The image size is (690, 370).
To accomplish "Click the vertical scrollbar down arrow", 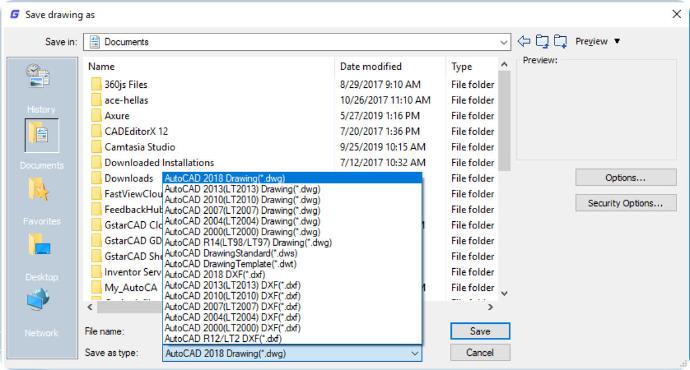I will click(x=504, y=293).
